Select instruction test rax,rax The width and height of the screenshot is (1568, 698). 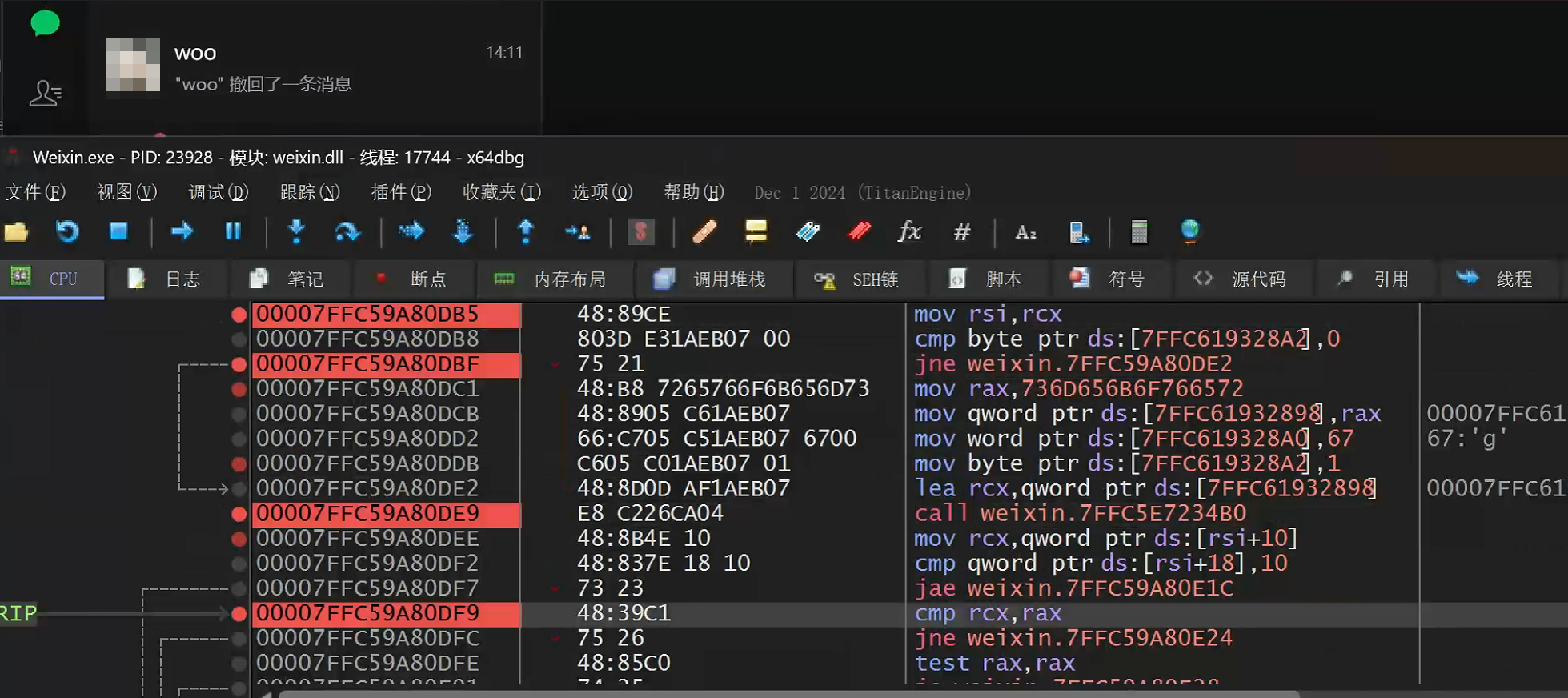[995, 663]
